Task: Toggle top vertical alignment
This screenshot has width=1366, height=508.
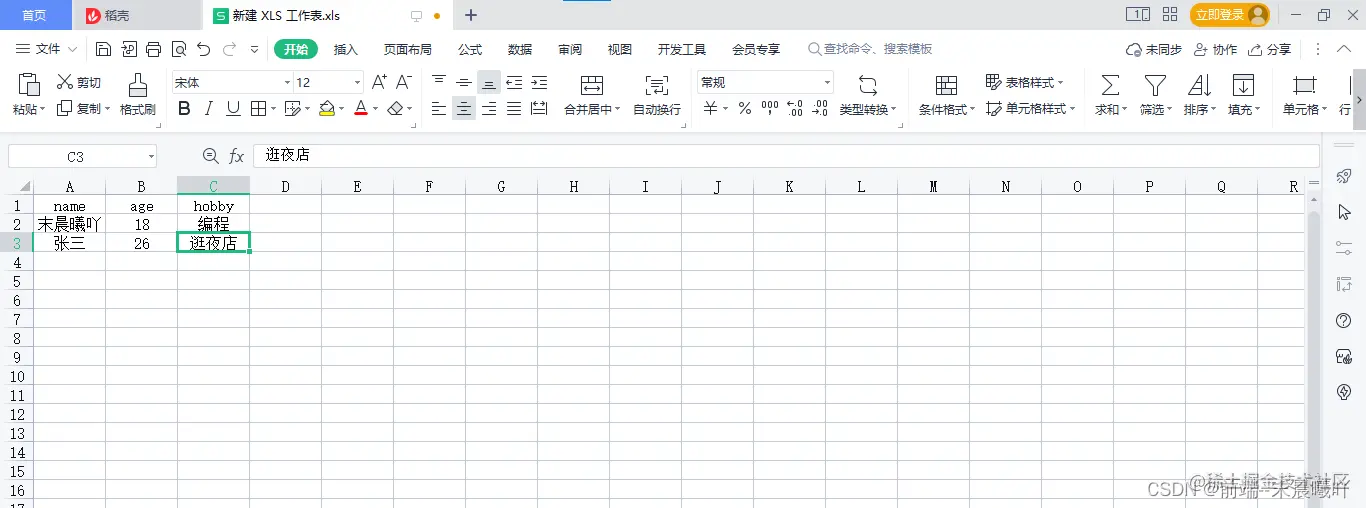Action: click(439, 82)
